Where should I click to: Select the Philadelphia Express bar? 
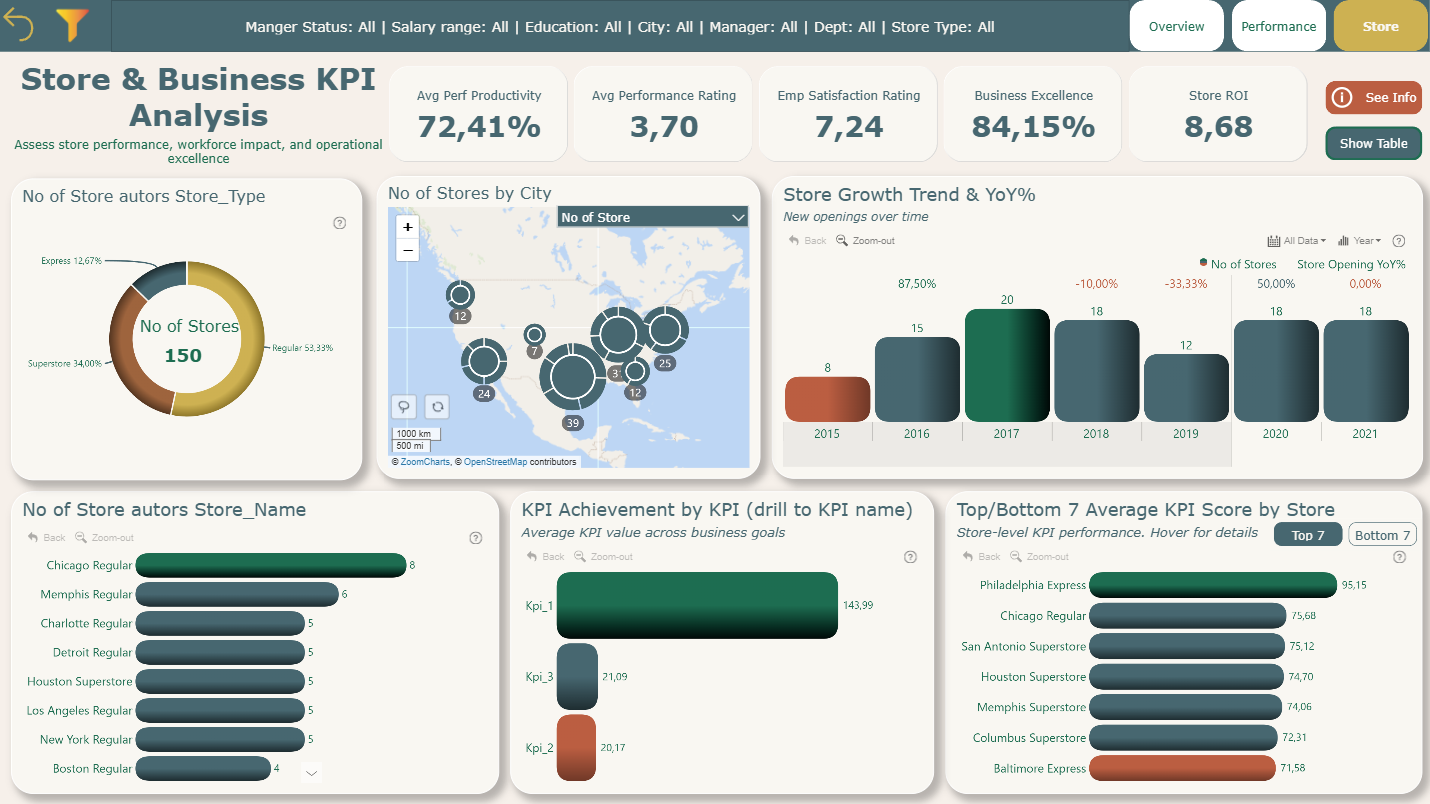point(1213,585)
